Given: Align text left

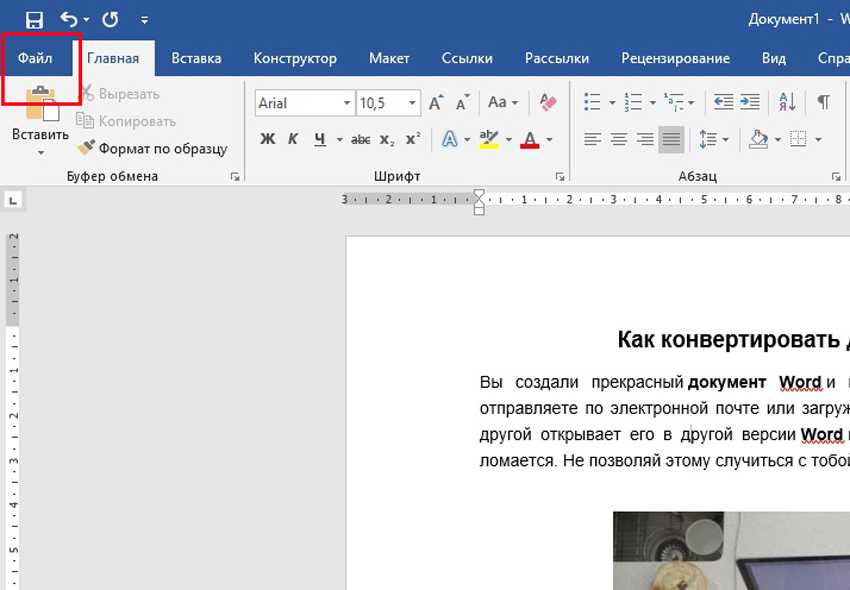Looking at the screenshot, I should click(x=593, y=139).
